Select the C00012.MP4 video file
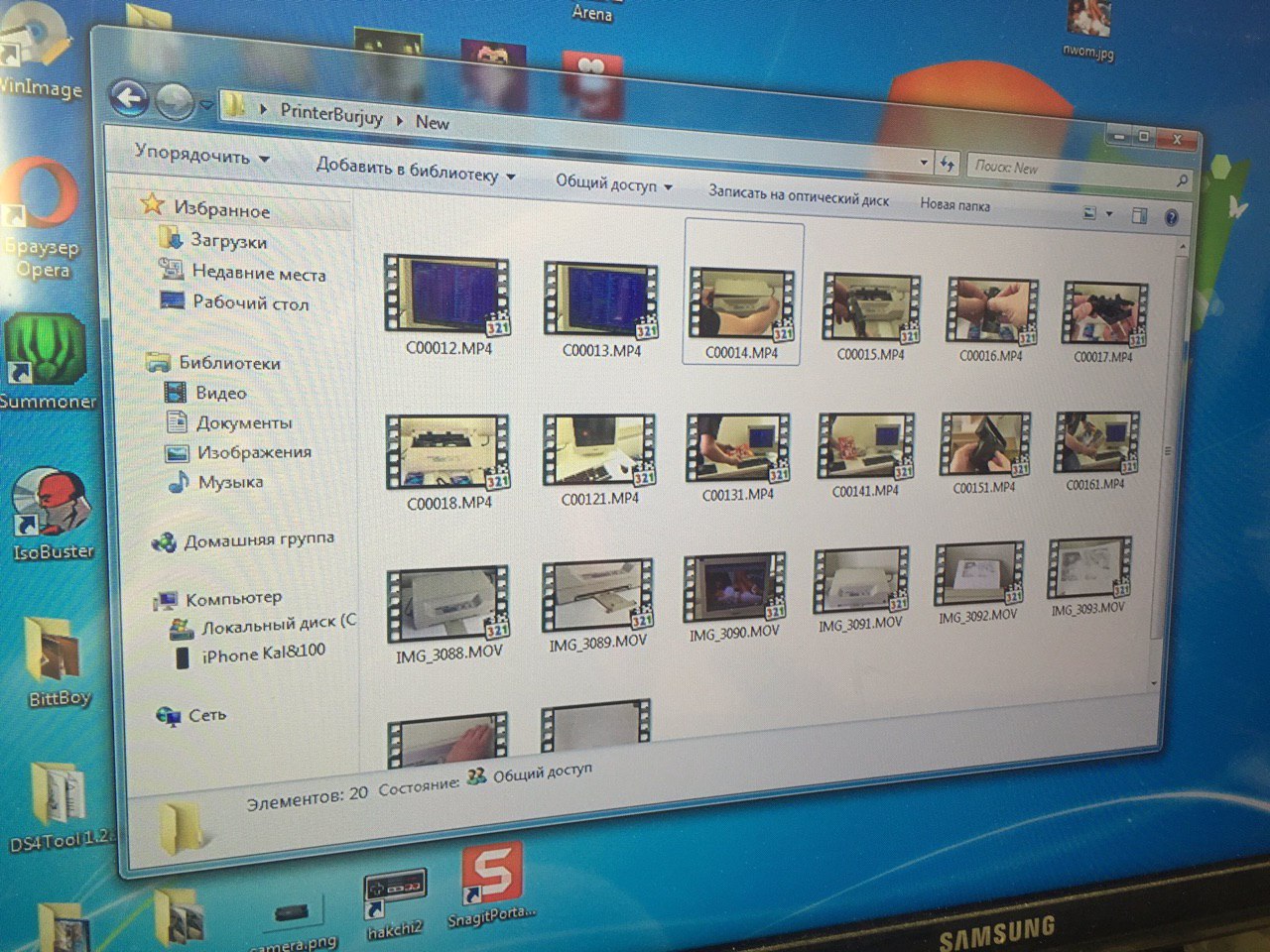 [x=448, y=305]
